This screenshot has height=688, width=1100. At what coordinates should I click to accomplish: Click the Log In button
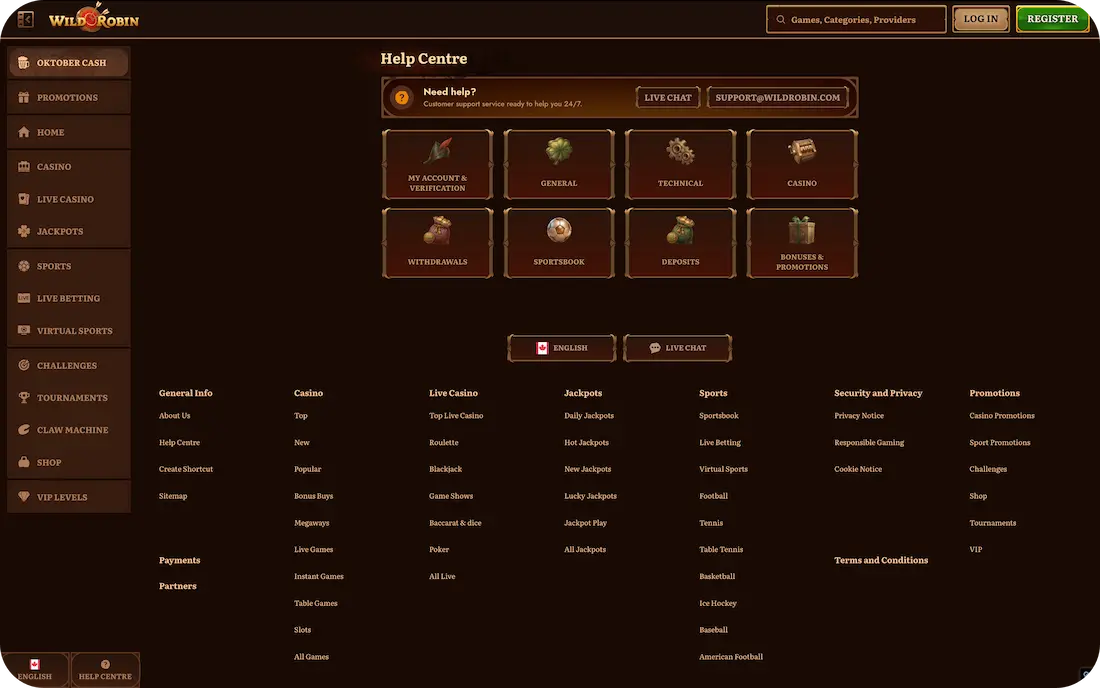tap(980, 19)
